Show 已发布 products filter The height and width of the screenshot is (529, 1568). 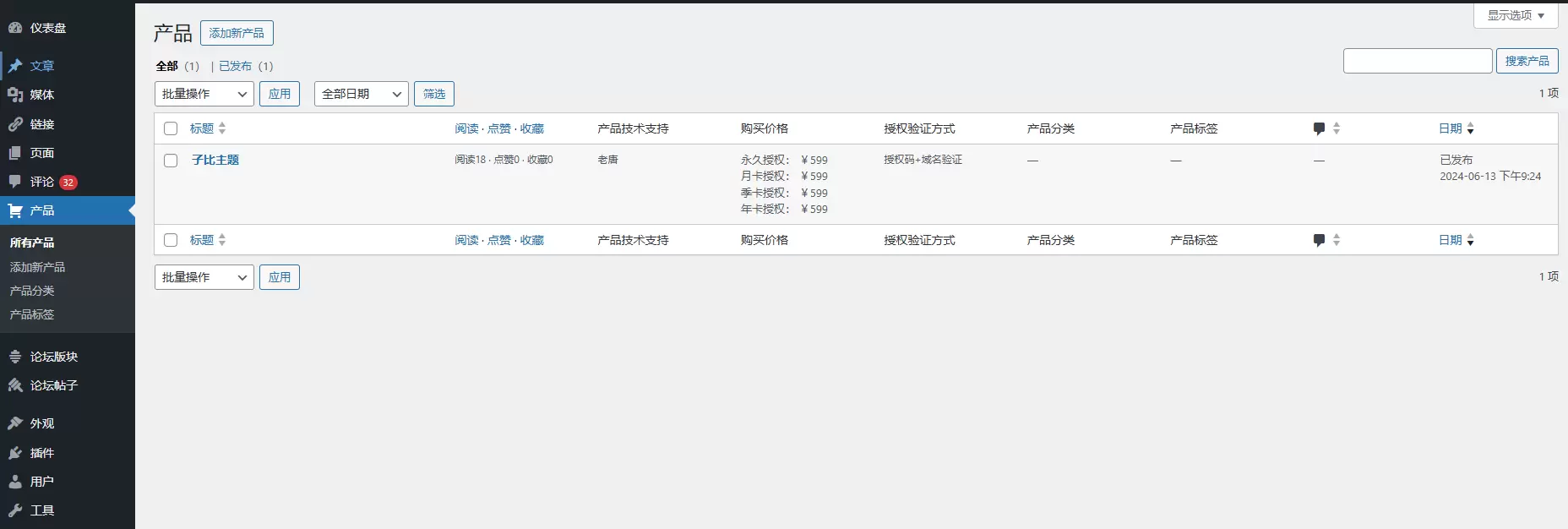point(235,66)
